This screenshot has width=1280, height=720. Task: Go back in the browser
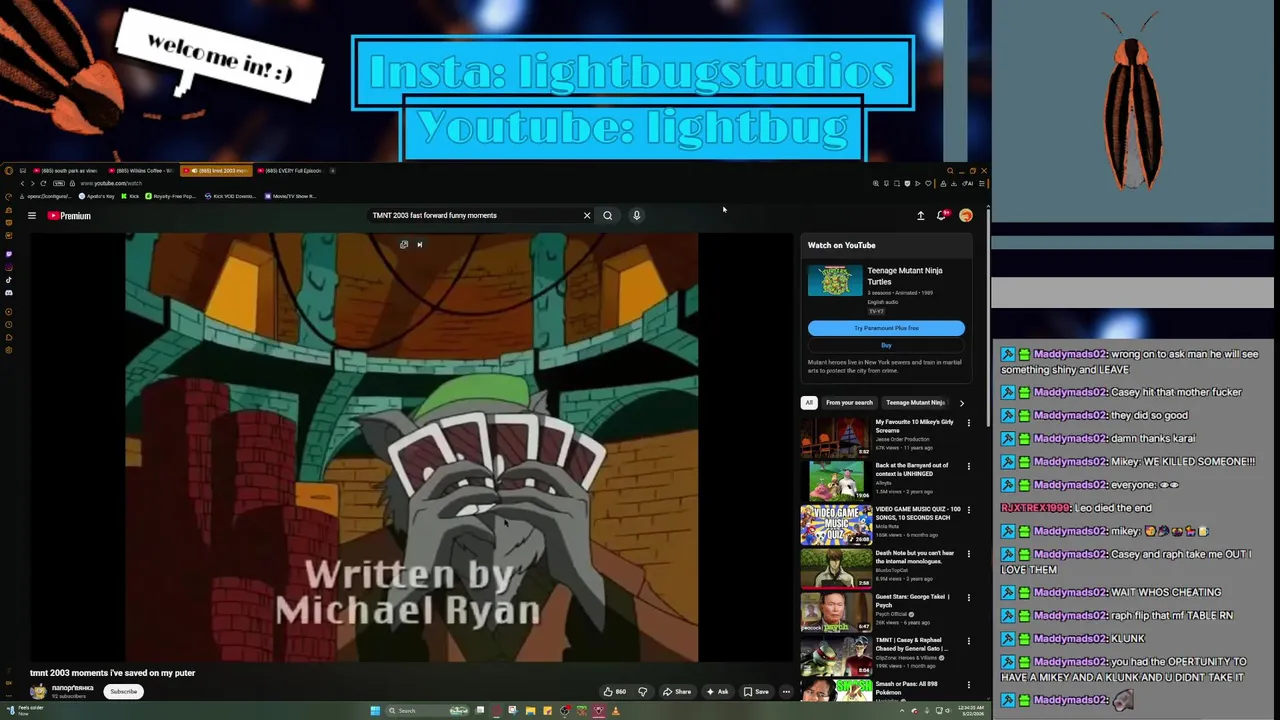tap(22, 183)
